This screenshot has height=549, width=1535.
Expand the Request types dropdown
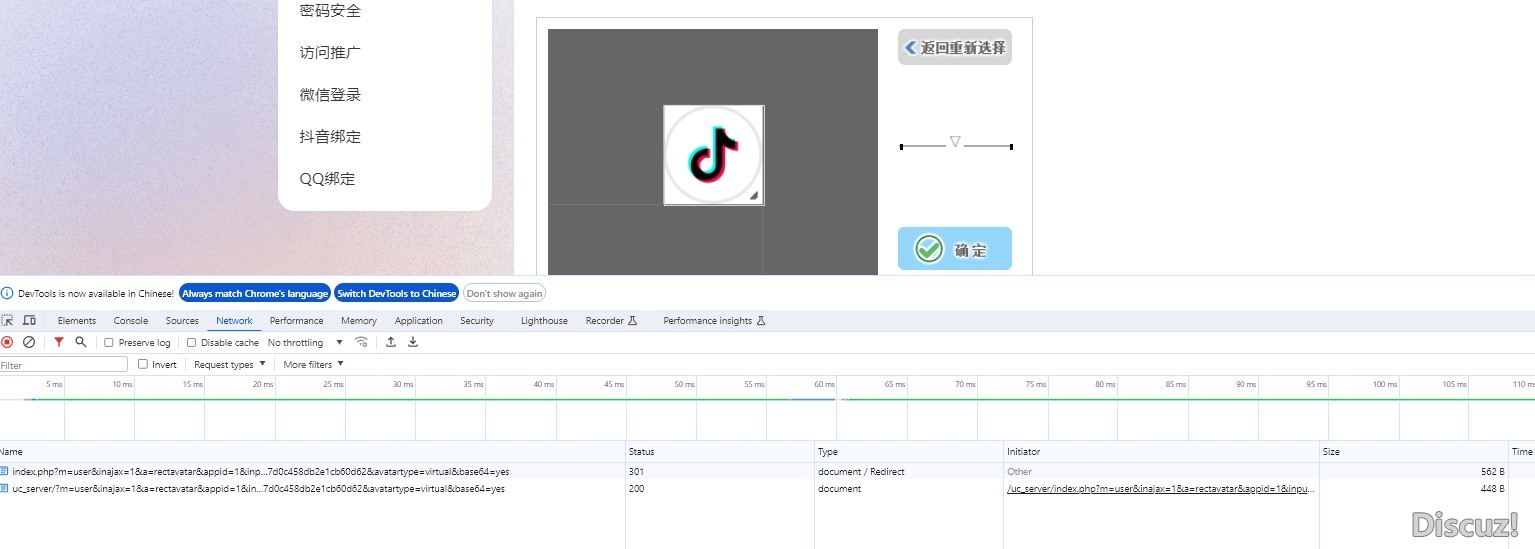230,365
